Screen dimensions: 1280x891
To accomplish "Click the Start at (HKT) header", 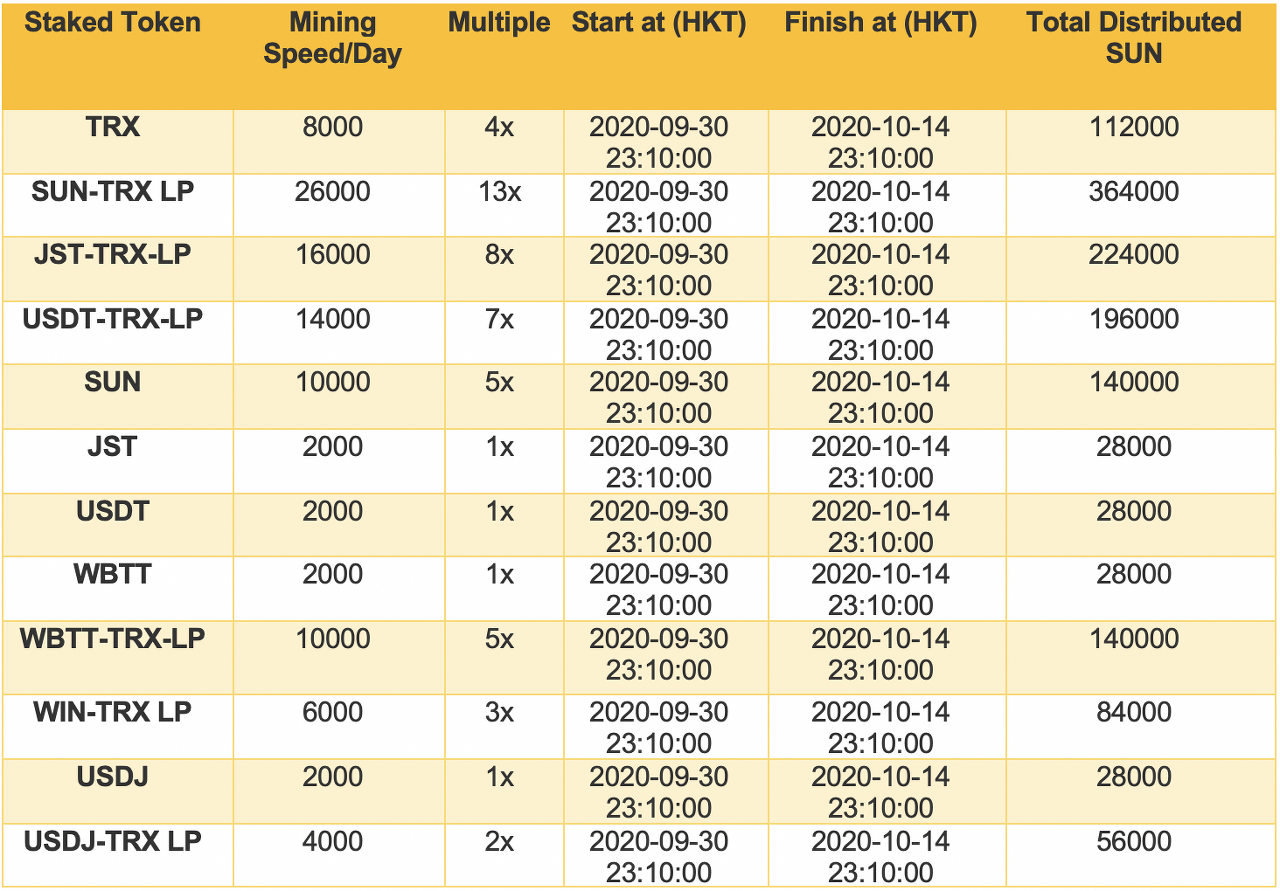I will coord(659,23).
